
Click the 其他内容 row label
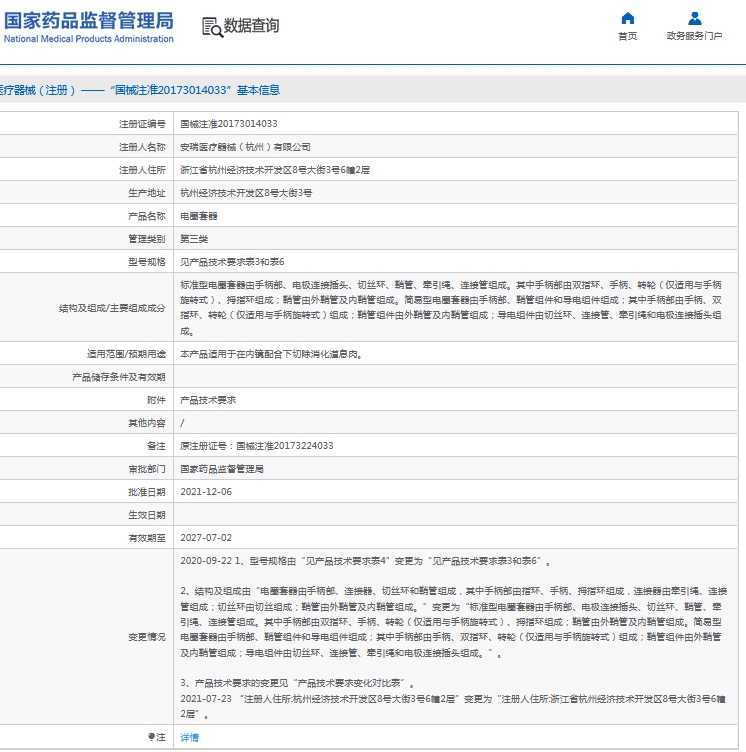[x=147, y=423]
